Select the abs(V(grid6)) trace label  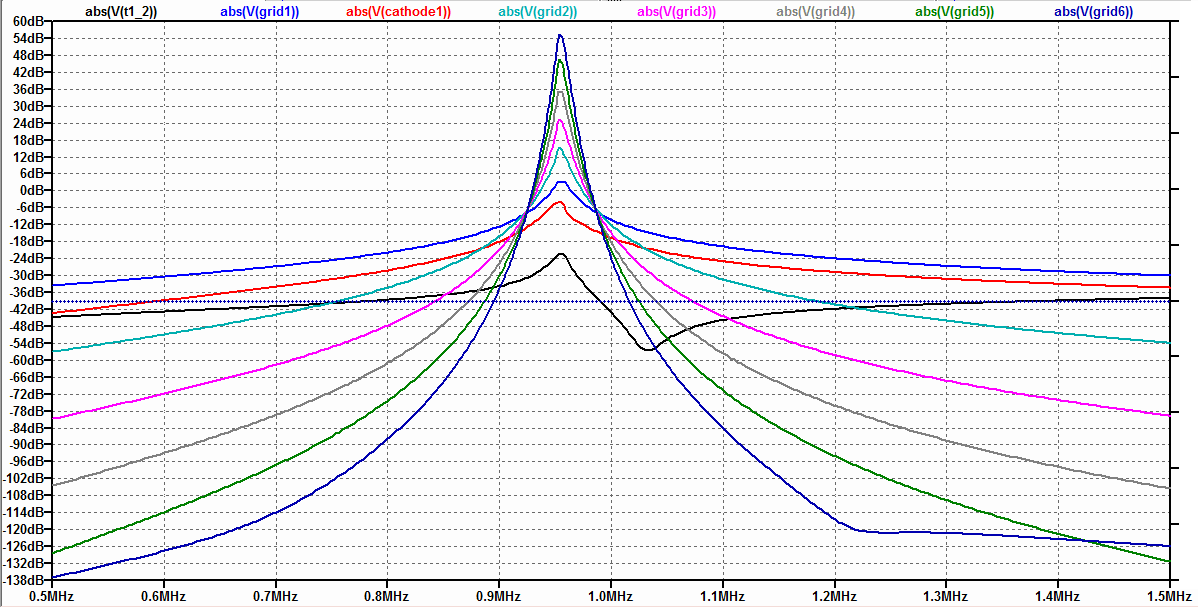click(x=1093, y=11)
